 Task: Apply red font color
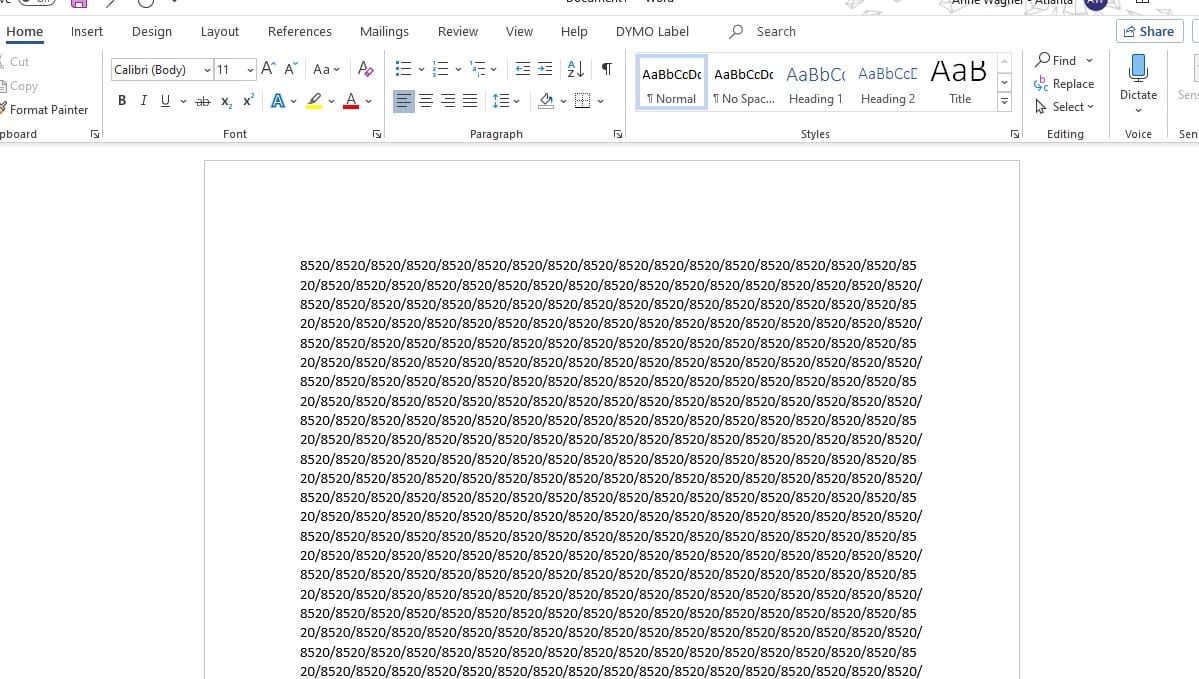tap(351, 101)
